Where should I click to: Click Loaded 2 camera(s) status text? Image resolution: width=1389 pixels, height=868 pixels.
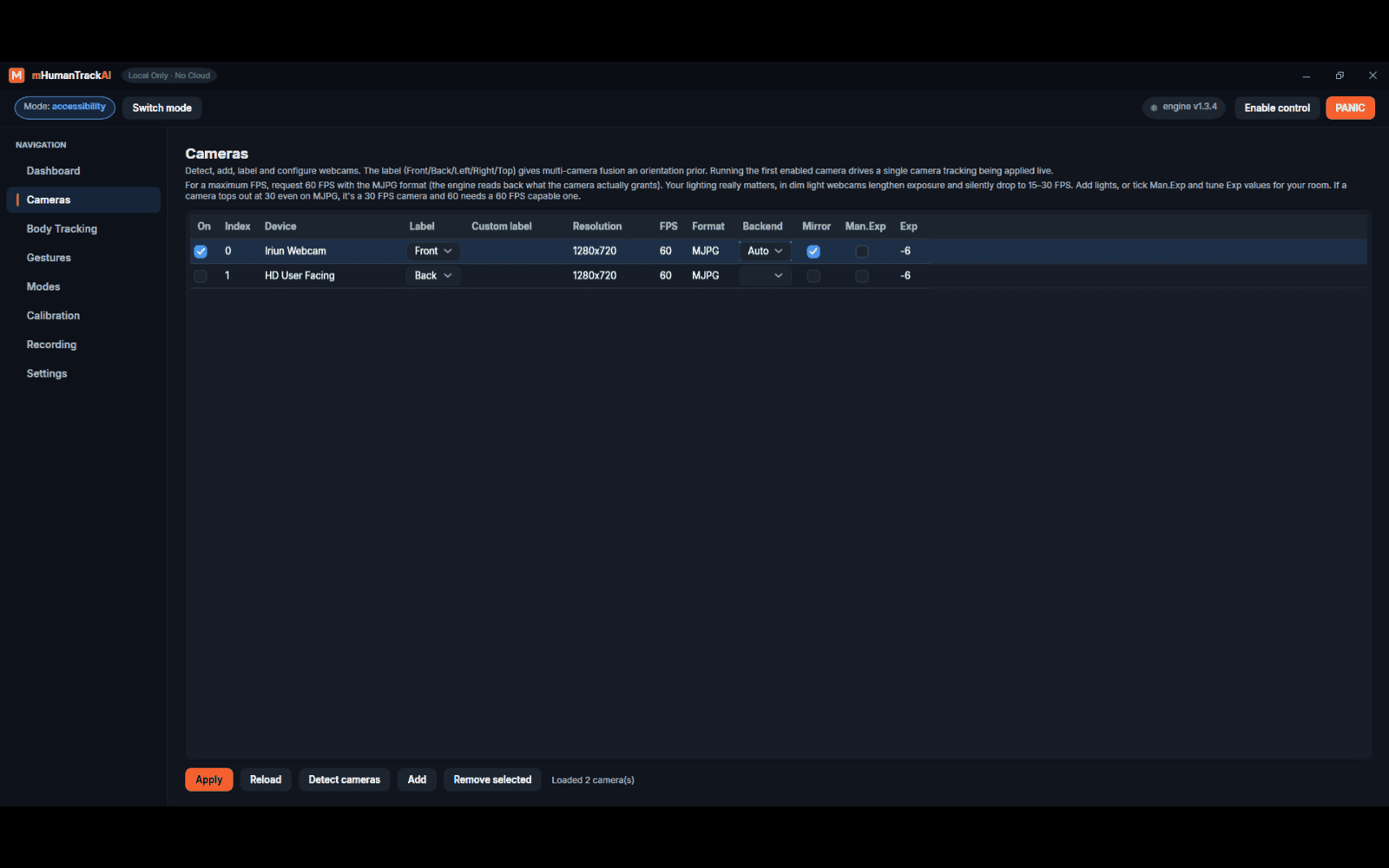593,780
